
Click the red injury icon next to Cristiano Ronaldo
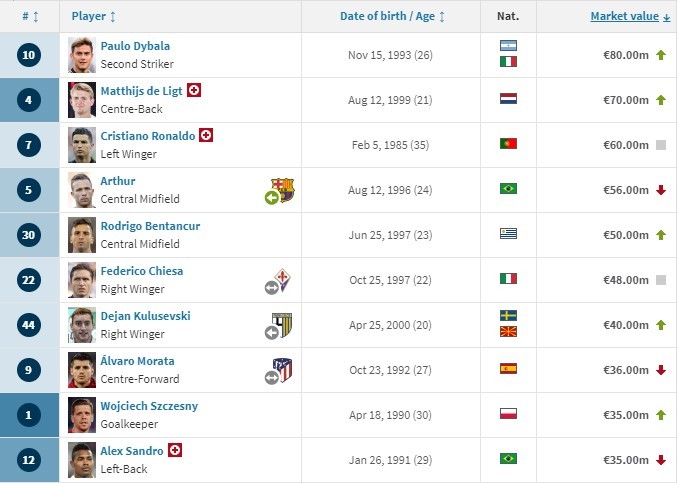(206, 135)
